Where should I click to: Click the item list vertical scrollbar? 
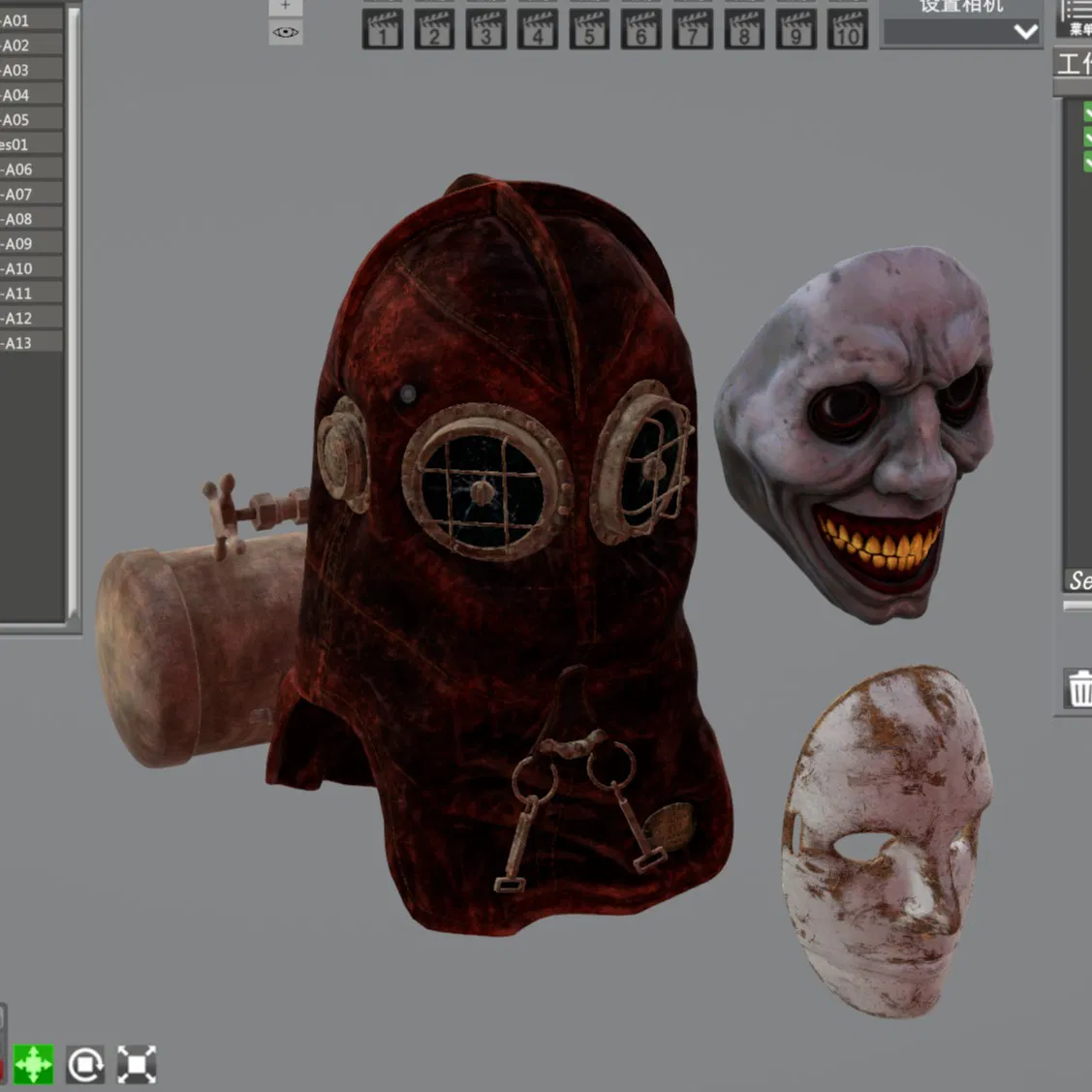pyautogui.click(x=73, y=313)
